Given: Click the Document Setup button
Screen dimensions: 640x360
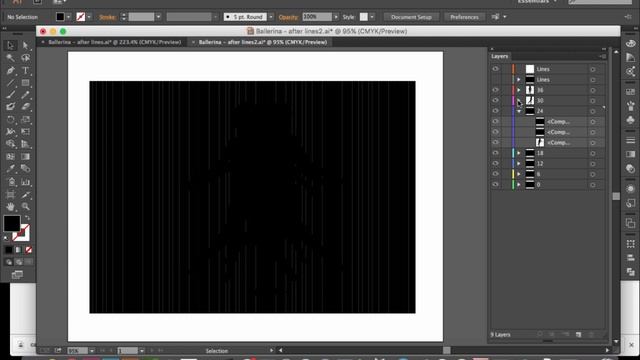Looking at the screenshot, I should tap(411, 17).
